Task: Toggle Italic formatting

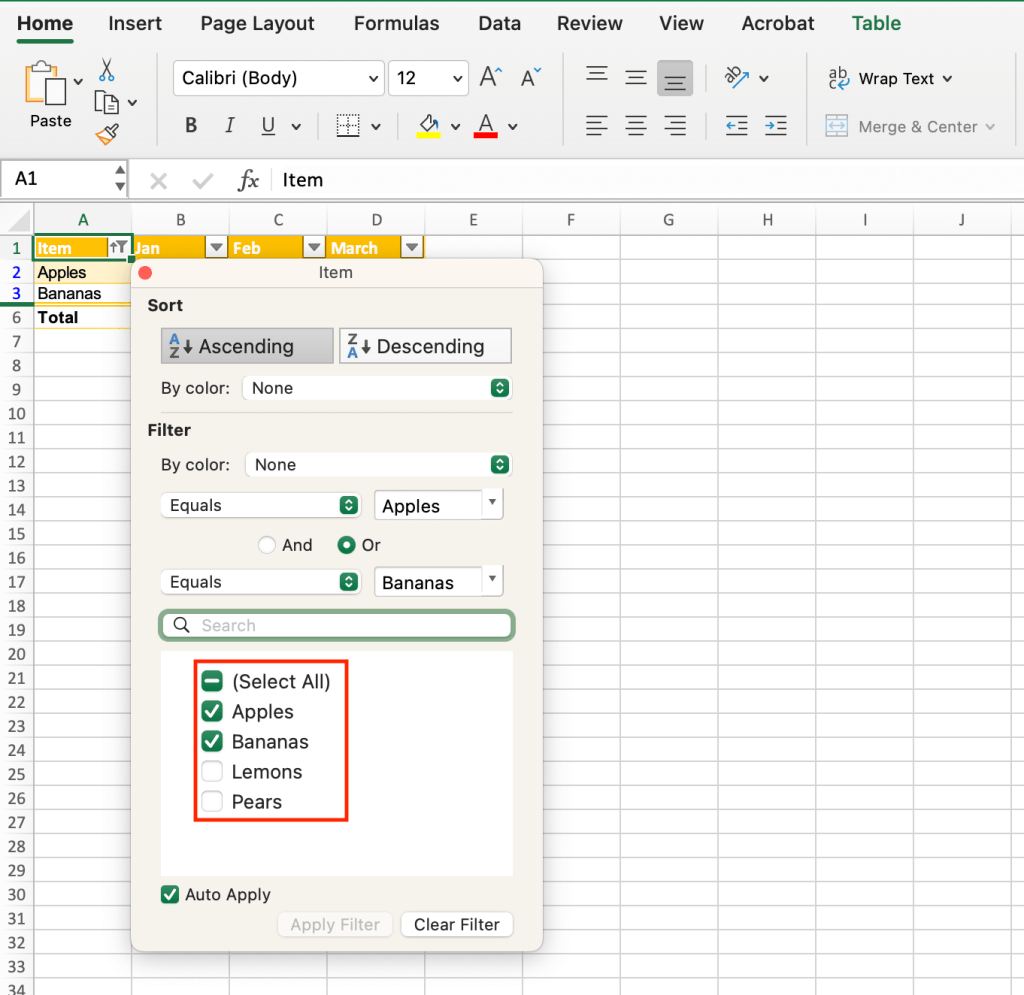Action: point(229,125)
